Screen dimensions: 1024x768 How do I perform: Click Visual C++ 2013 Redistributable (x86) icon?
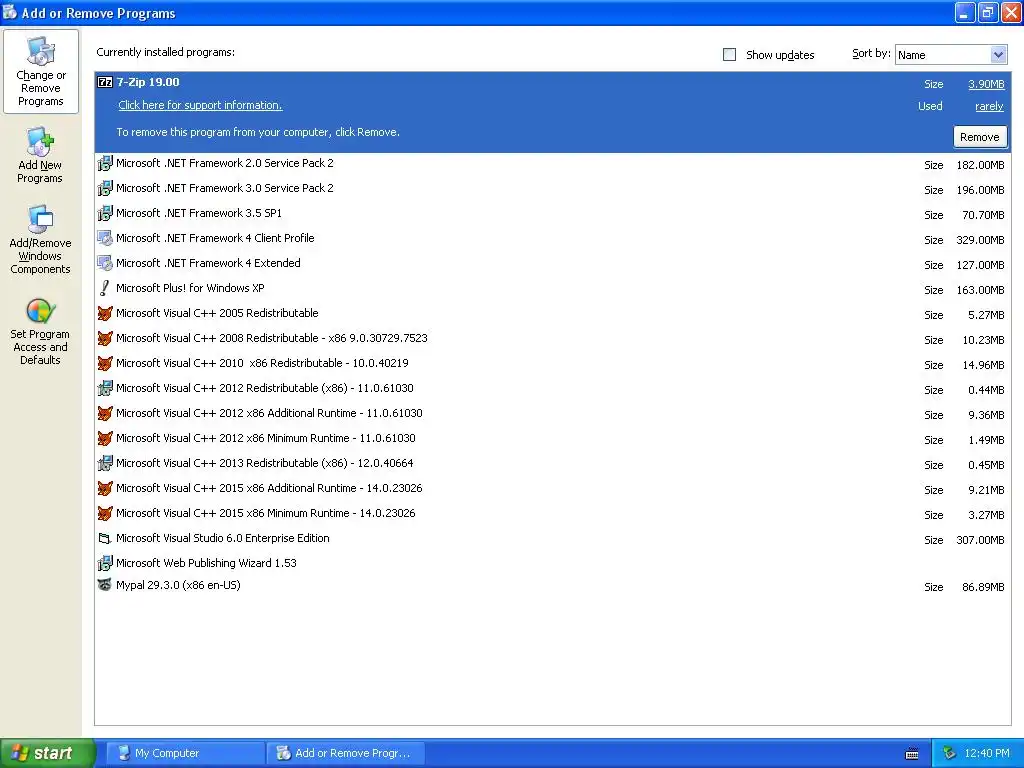104,464
